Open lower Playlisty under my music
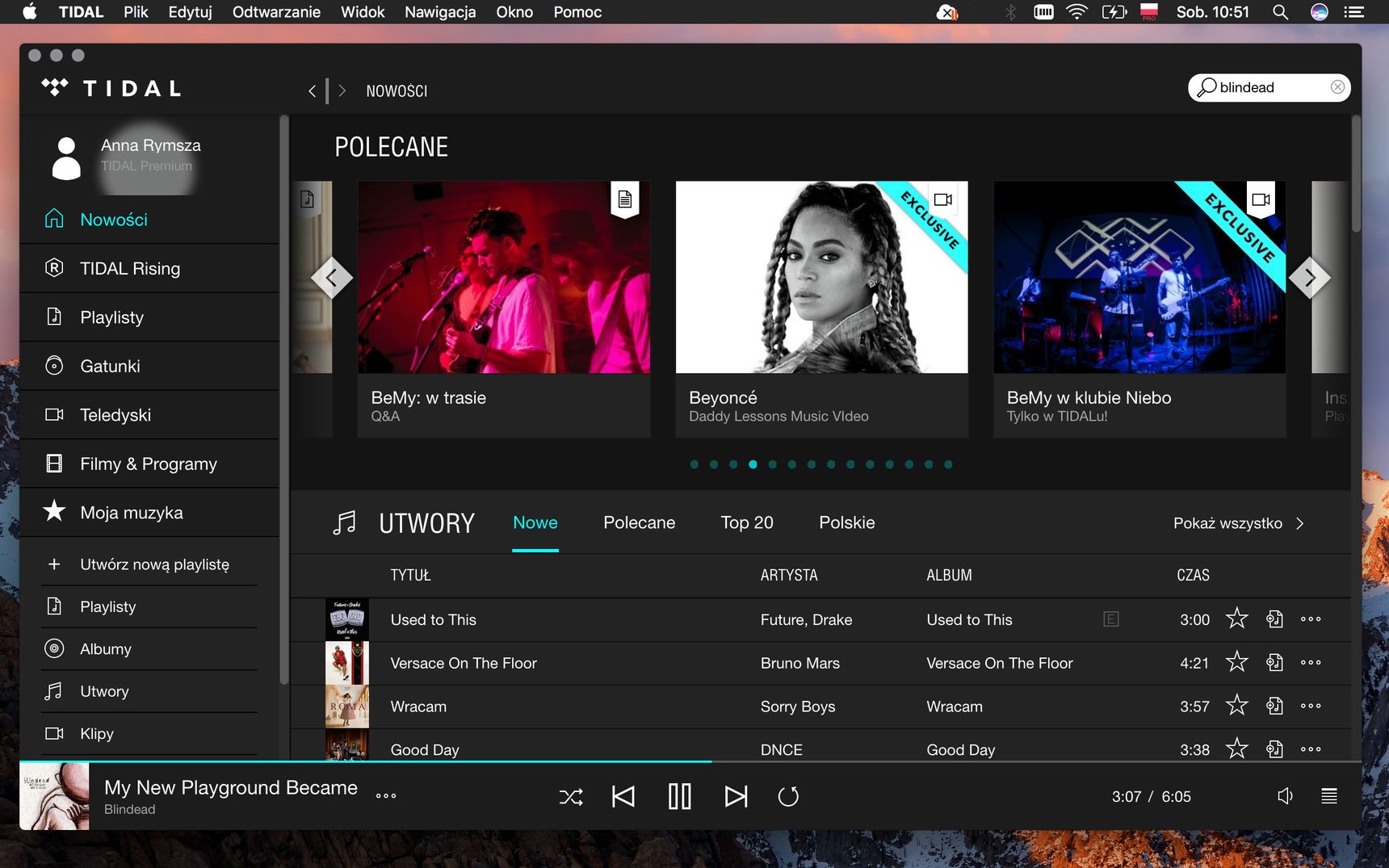Screen dimensions: 1389x868 pos(149,606)
